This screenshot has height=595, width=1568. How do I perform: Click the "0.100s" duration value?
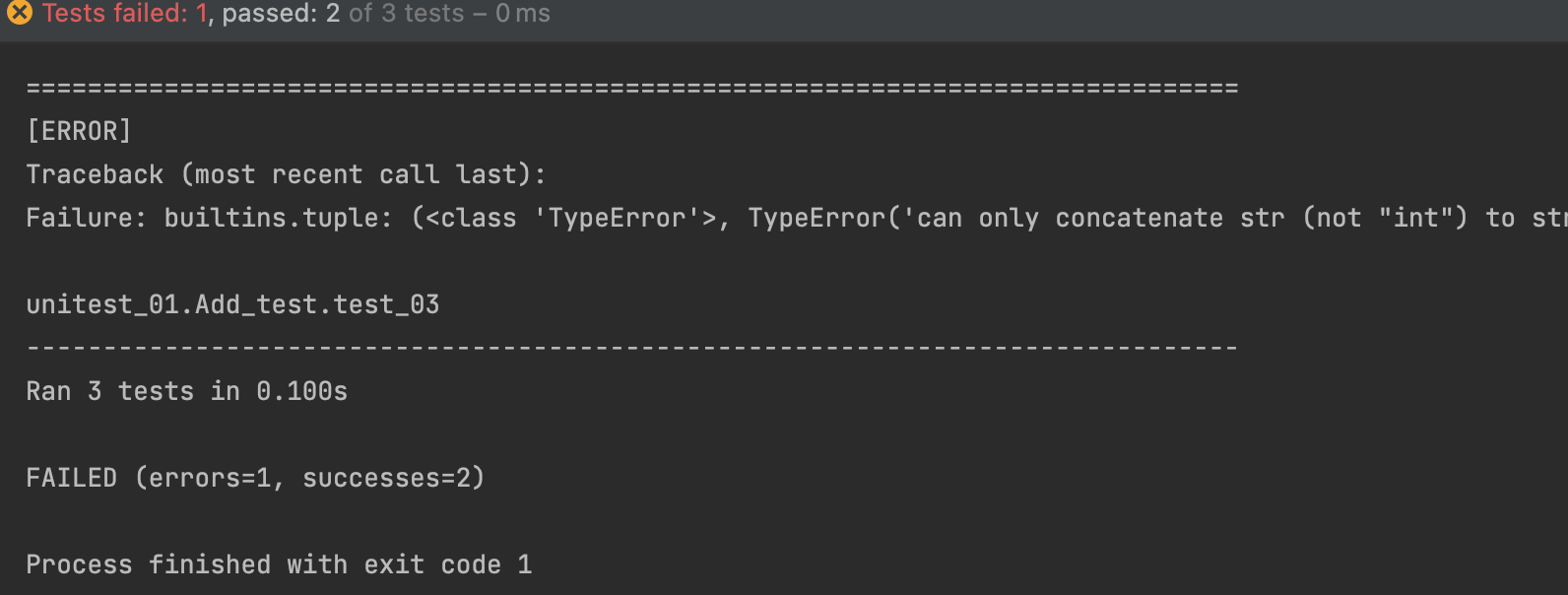[301, 391]
